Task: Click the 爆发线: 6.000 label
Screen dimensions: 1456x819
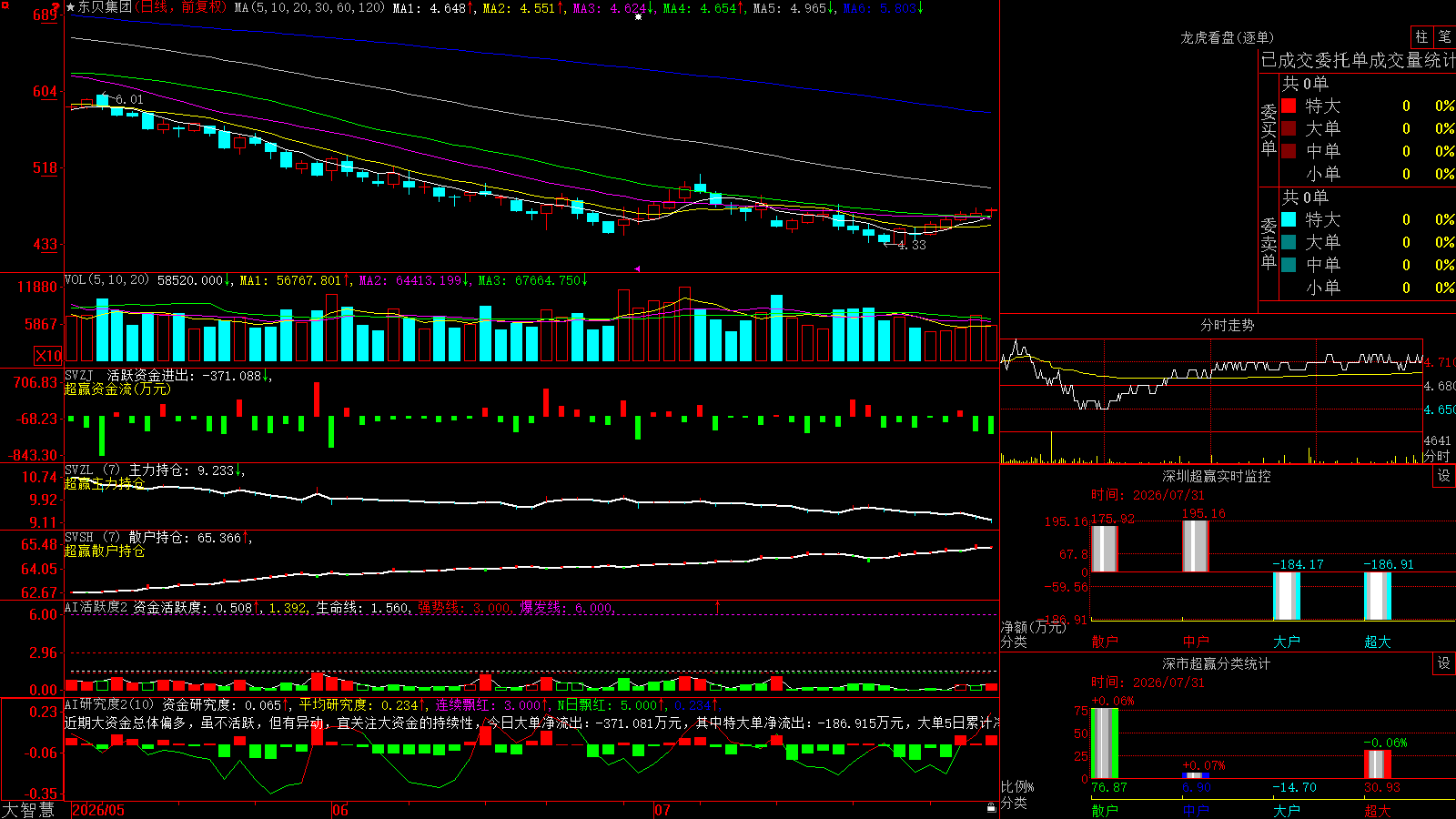Action: pos(566,607)
